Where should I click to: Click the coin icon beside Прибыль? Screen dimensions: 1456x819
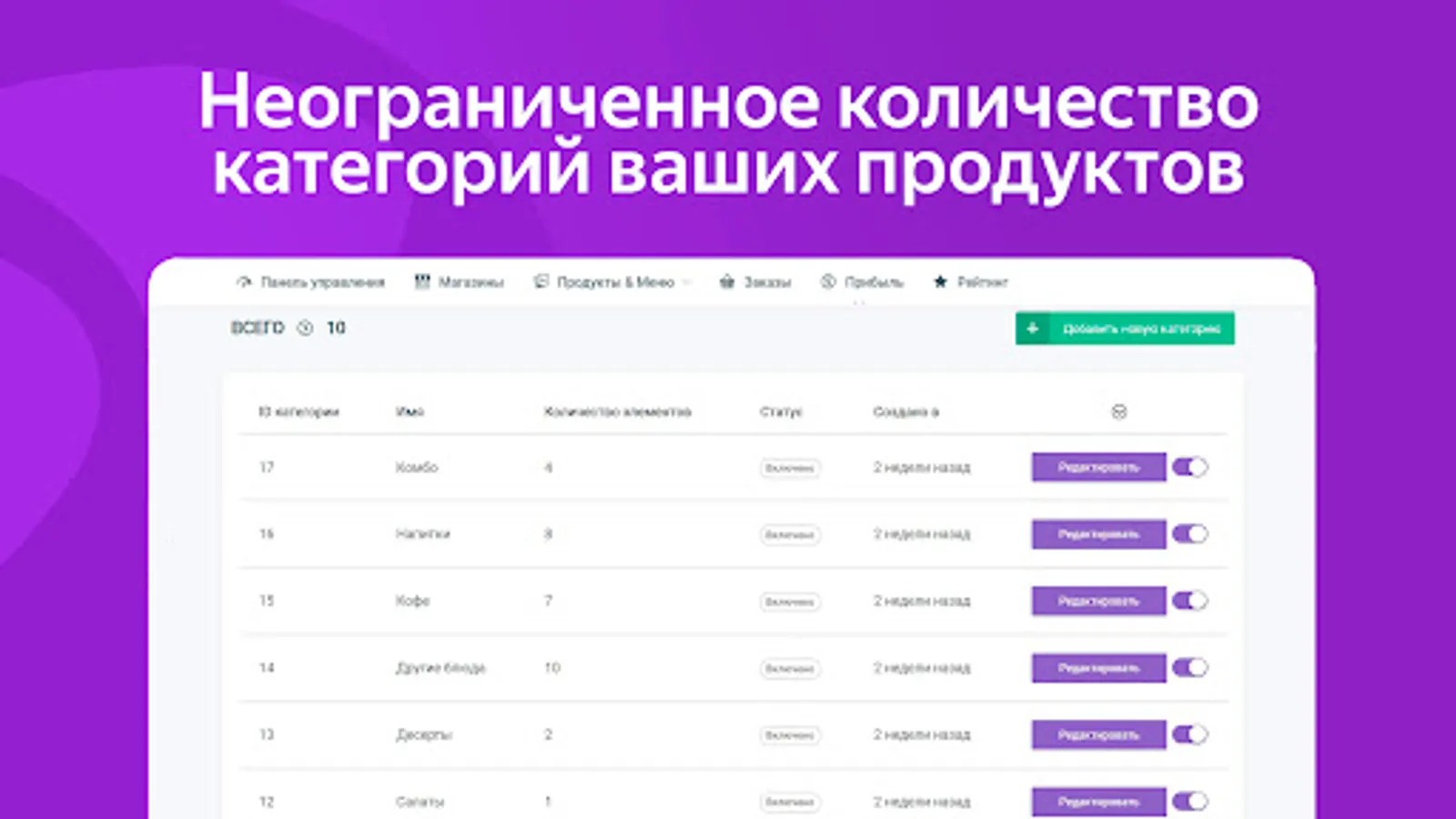coord(828,282)
